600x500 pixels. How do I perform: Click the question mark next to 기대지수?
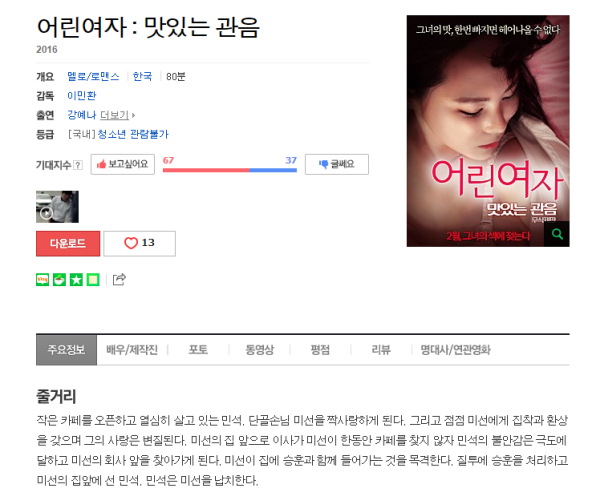[78, 165]
